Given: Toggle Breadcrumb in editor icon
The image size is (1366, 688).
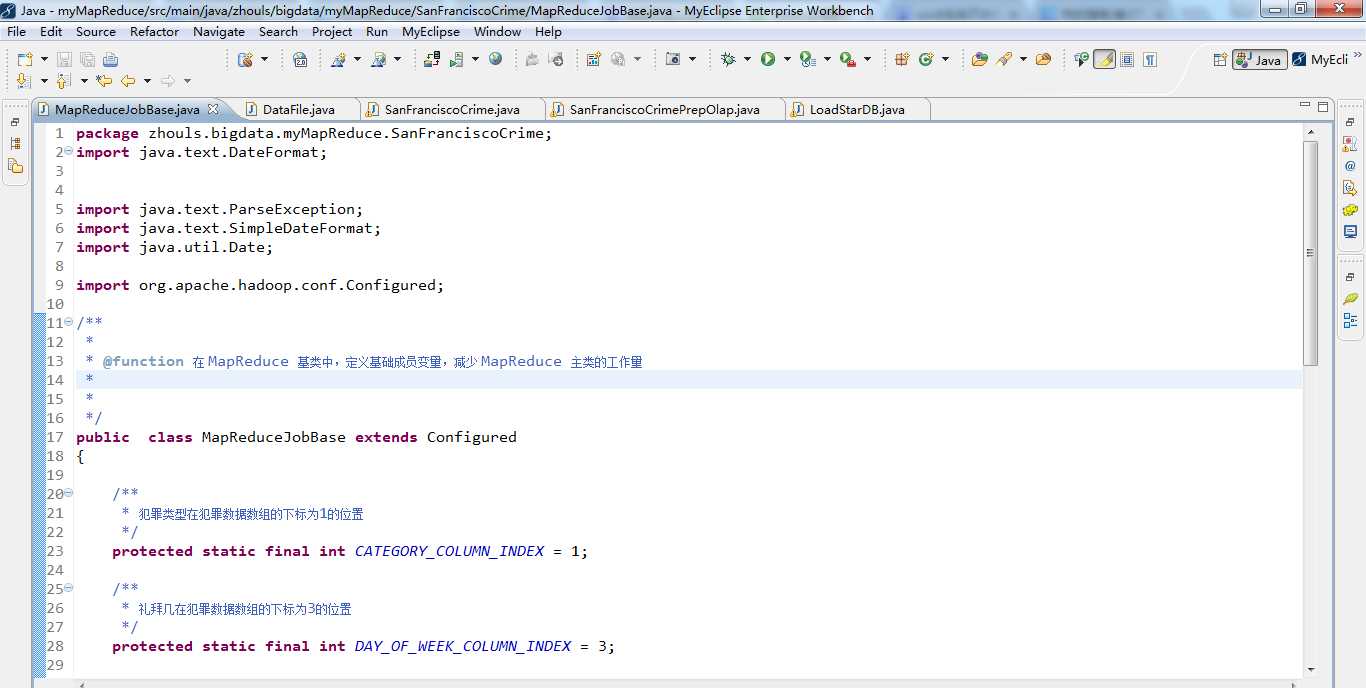Looking at the screenshot, I should [x=1081, y=59].
